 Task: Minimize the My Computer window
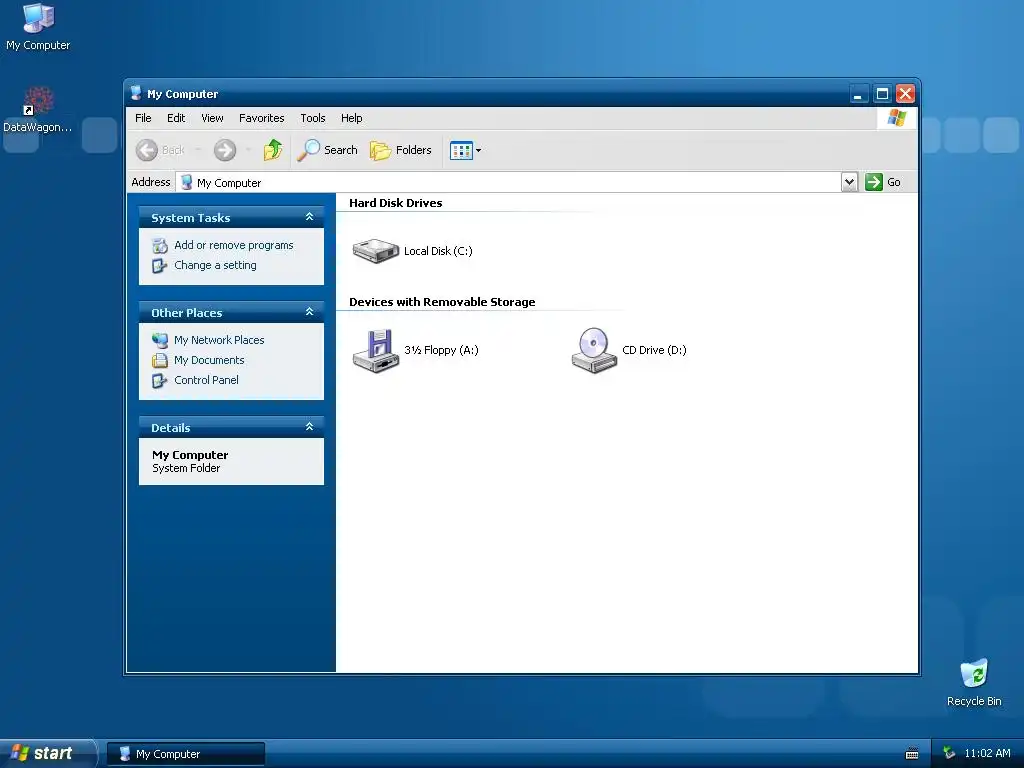coord(858,94)
